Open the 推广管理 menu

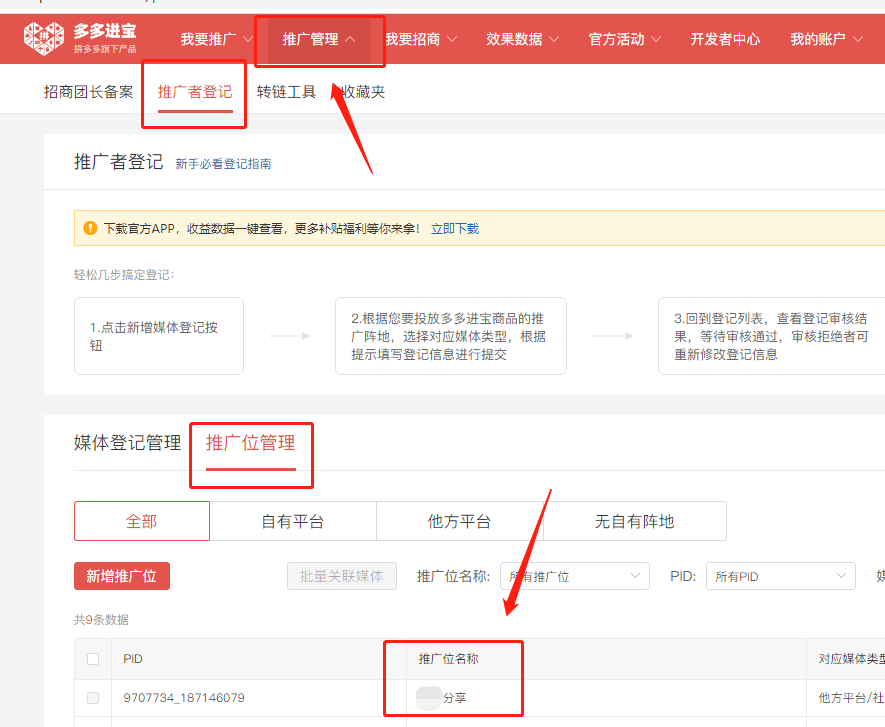click(x=310, y=39)
